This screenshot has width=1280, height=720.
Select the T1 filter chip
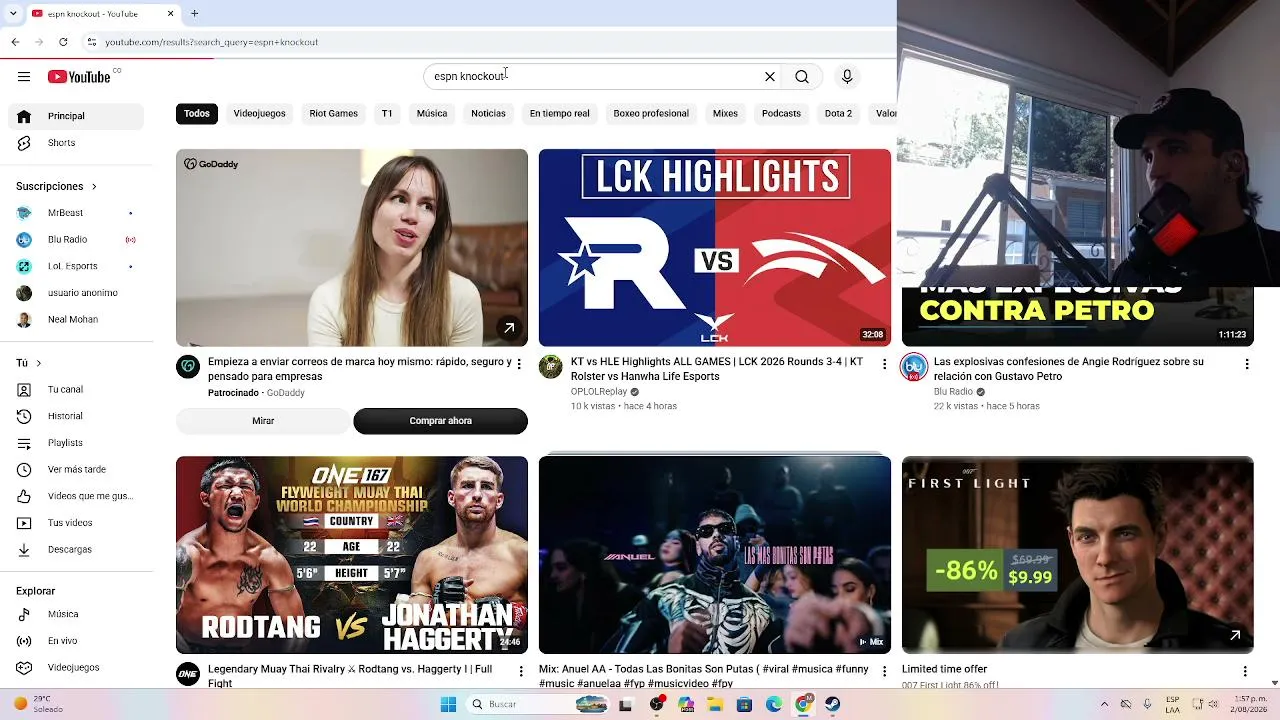[387, 114]
